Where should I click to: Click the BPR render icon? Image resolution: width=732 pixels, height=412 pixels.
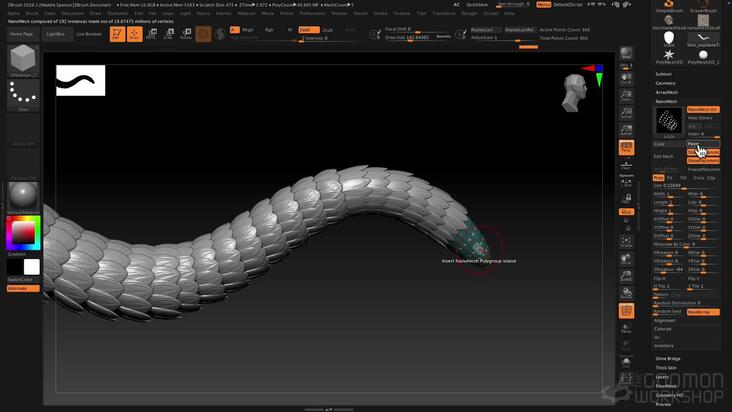626,53
